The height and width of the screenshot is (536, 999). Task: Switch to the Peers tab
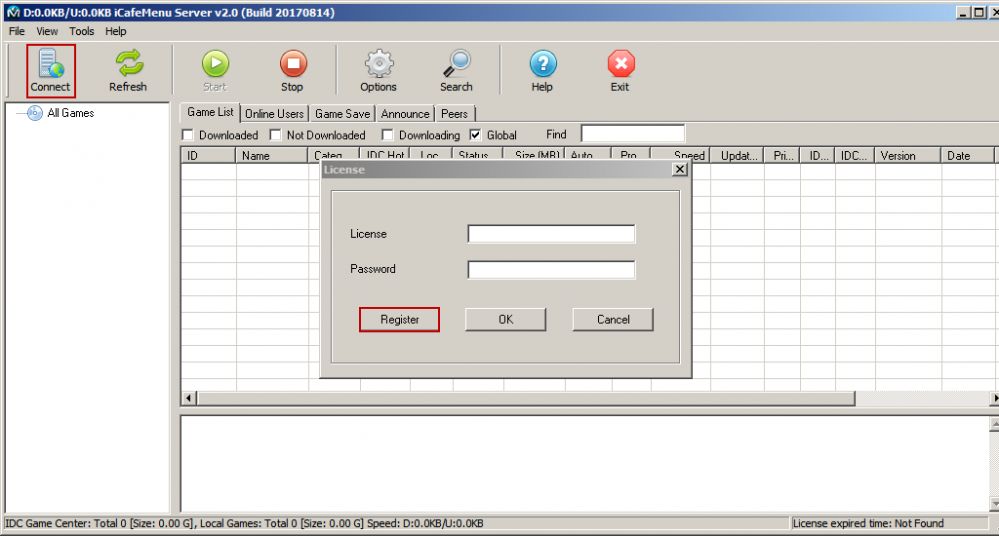pyautogui.click(x=454, y=114)
